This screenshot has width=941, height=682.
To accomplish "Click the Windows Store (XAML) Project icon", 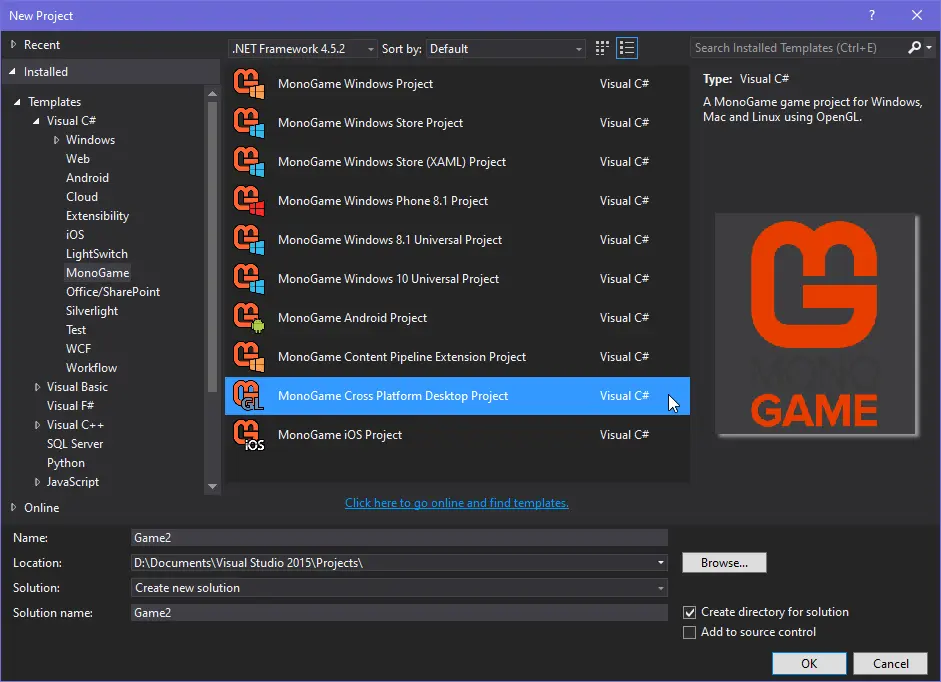I will pyautogui.click(x=249, y=161).
